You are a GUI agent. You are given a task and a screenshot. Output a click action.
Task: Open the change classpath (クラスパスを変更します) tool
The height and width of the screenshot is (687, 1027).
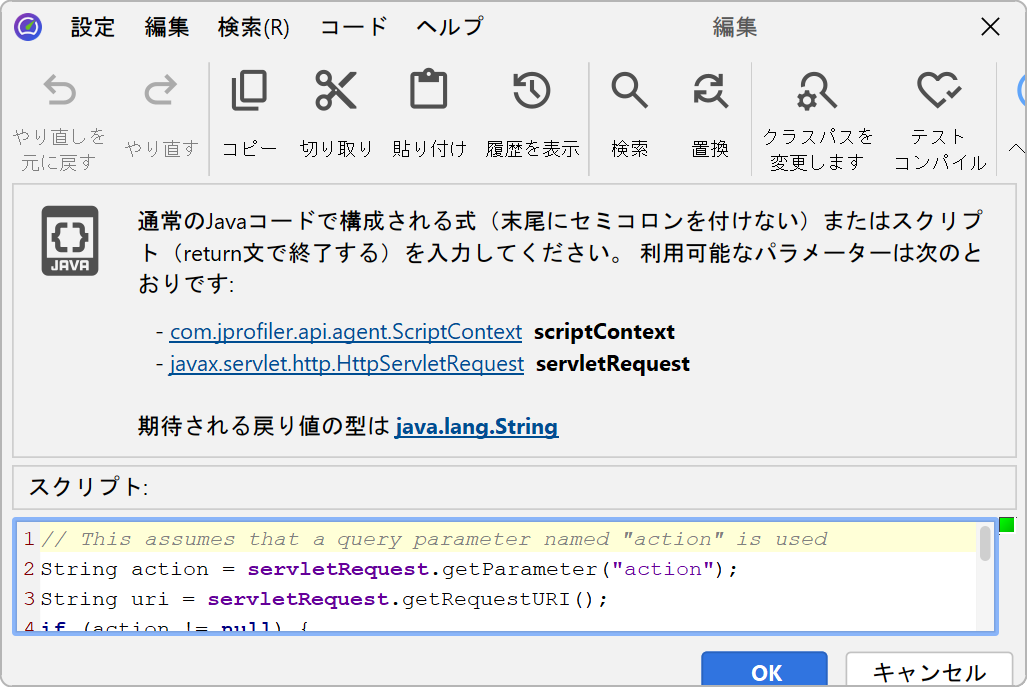pos(817,93)
